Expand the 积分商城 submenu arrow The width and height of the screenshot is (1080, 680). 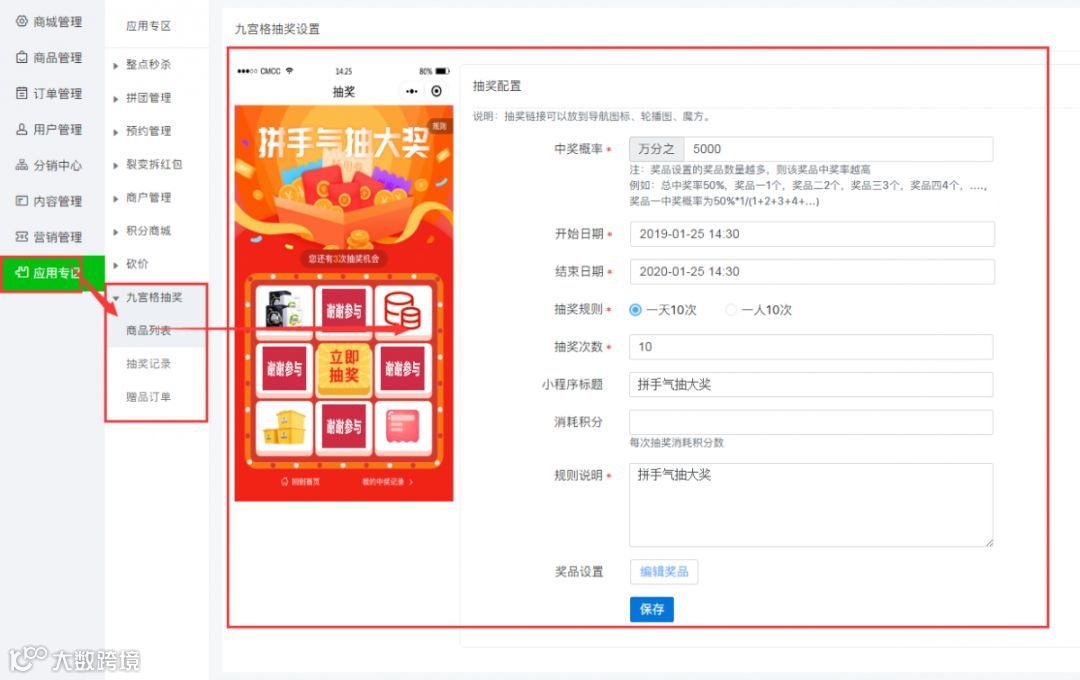116,232
